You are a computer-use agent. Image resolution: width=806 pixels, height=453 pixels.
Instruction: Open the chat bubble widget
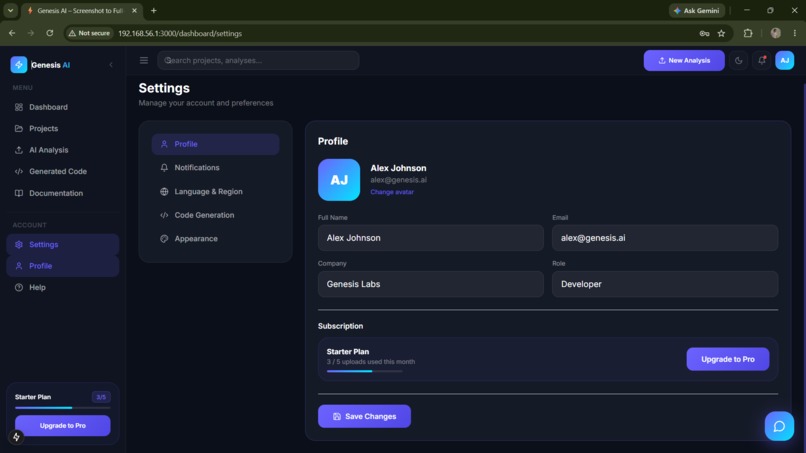point(779,426)
